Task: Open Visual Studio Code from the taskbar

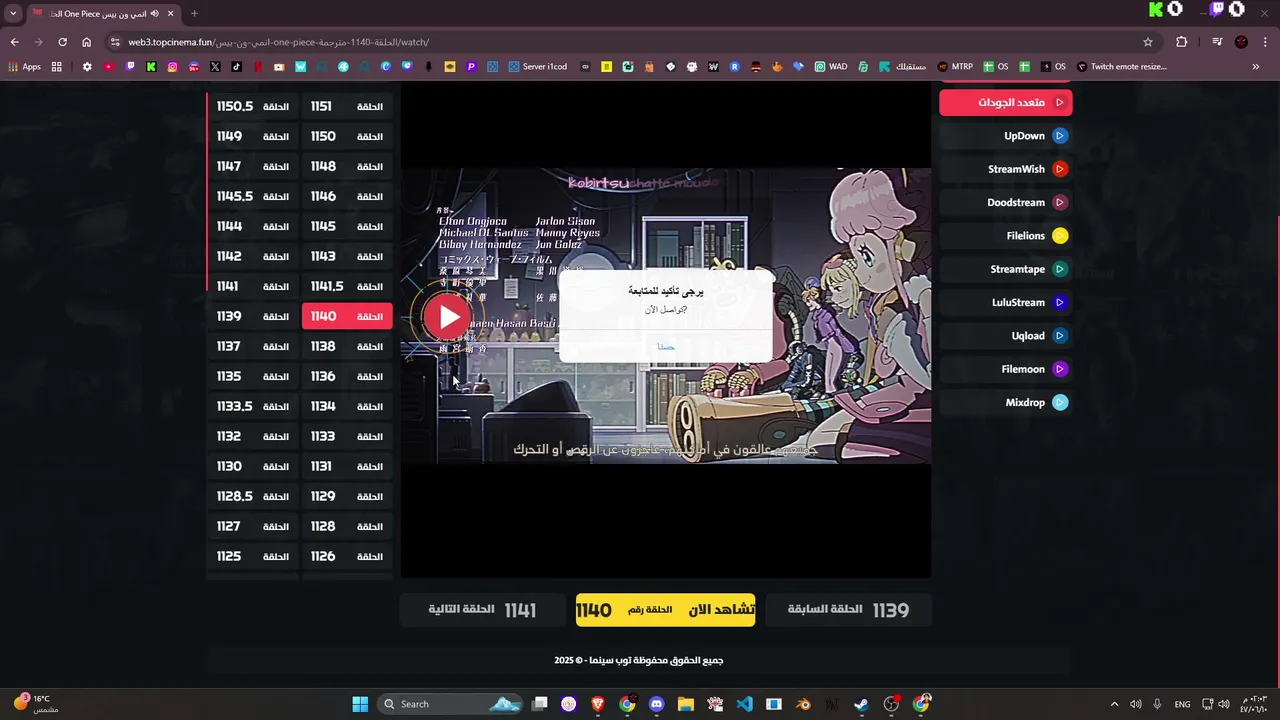Action: pos(744,704)
